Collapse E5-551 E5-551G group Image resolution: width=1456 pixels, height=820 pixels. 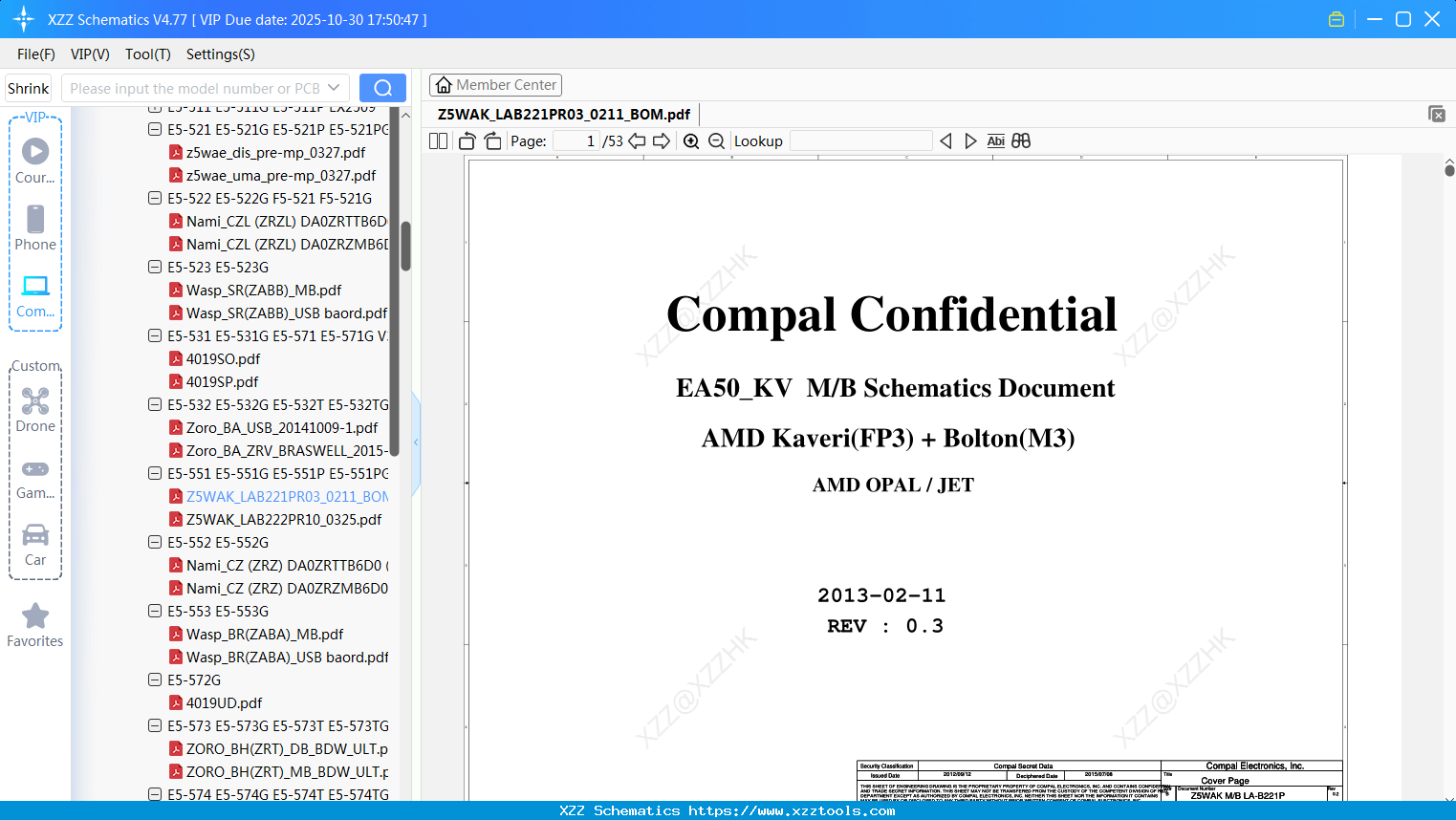point(155,473)
